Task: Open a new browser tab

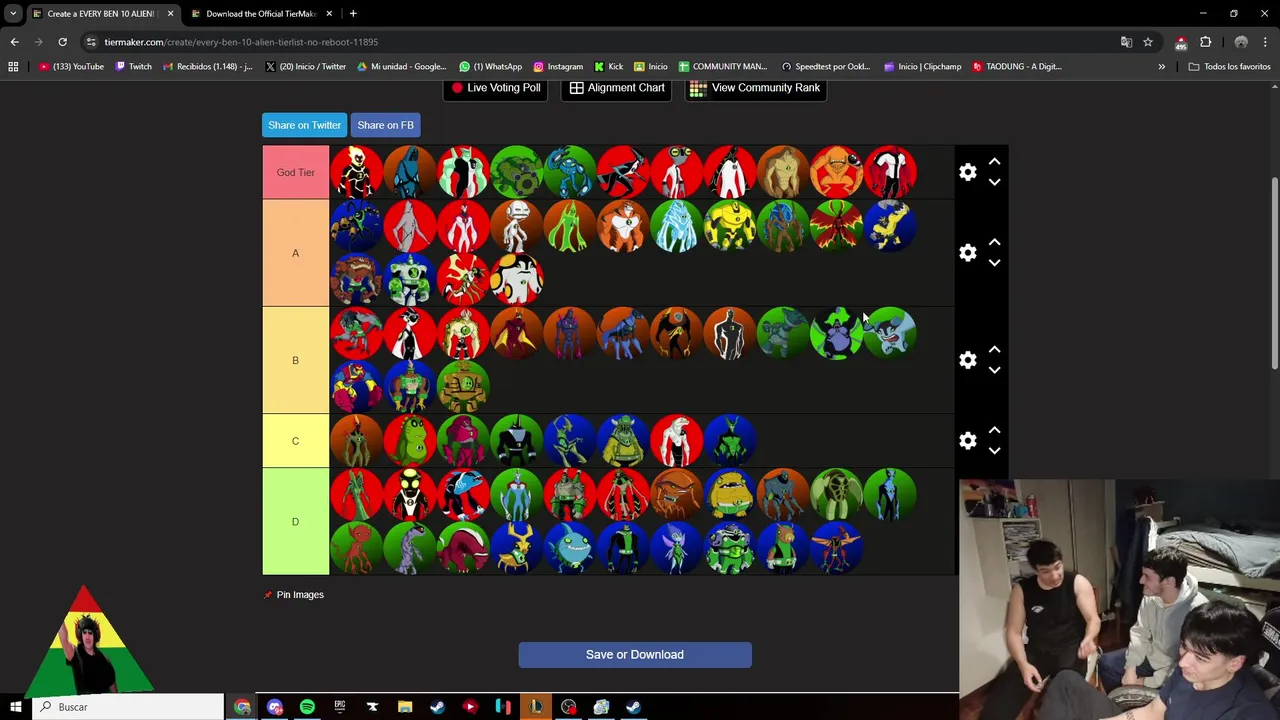Action: (353, 14)
